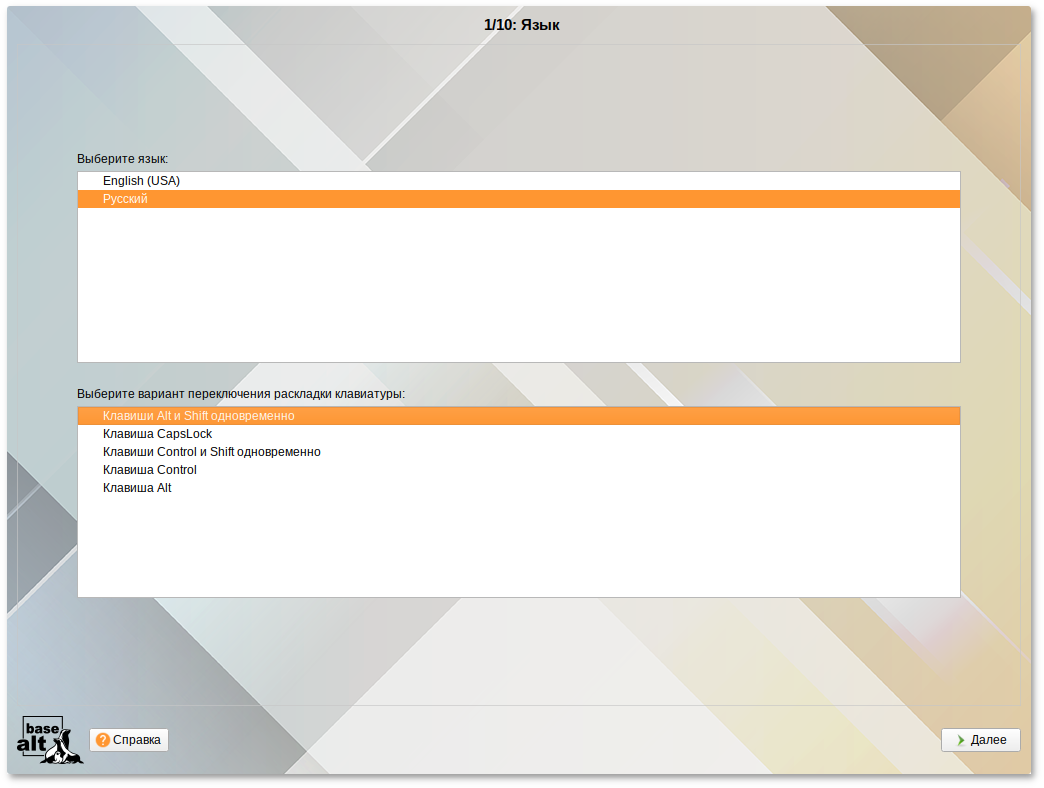Click empty area in keyboard switching list box
The height and width of the screenshot is (788, 1044).
pos(518,550)
